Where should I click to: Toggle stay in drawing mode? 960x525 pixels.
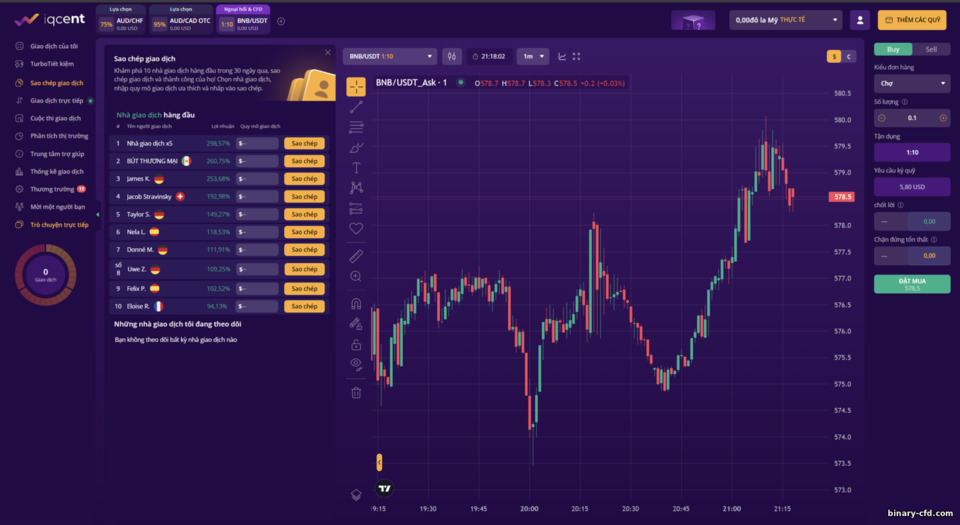(x=356, y=324)
